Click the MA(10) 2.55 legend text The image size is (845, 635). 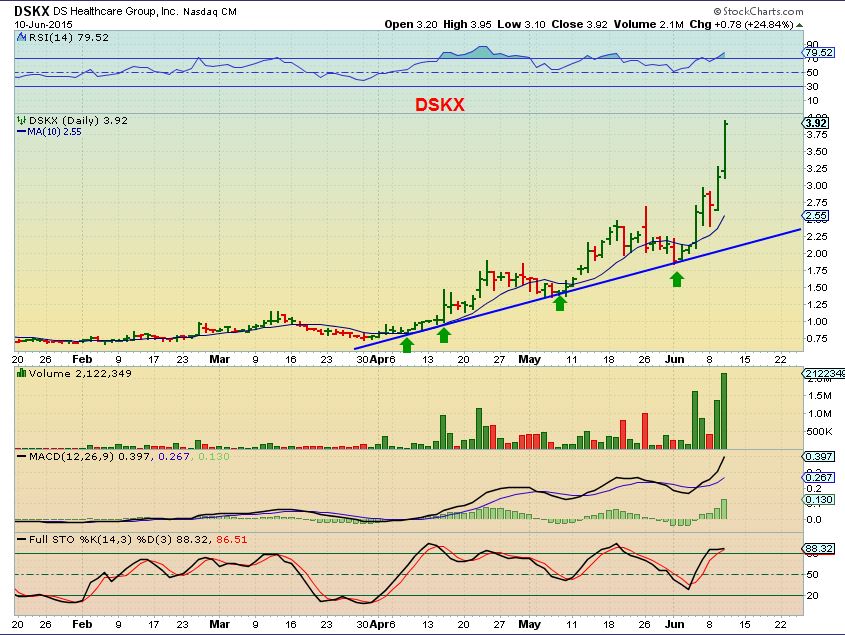click(x=54, y=132)
